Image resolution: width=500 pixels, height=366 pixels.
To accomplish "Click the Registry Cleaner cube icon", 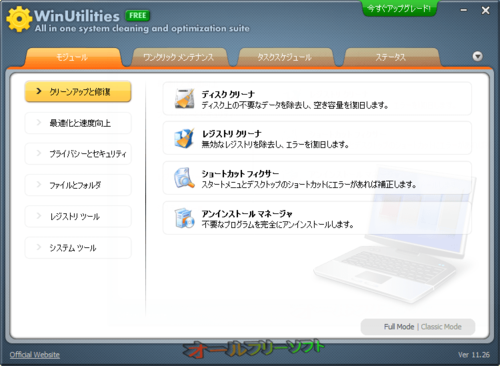I will [184, 138].
